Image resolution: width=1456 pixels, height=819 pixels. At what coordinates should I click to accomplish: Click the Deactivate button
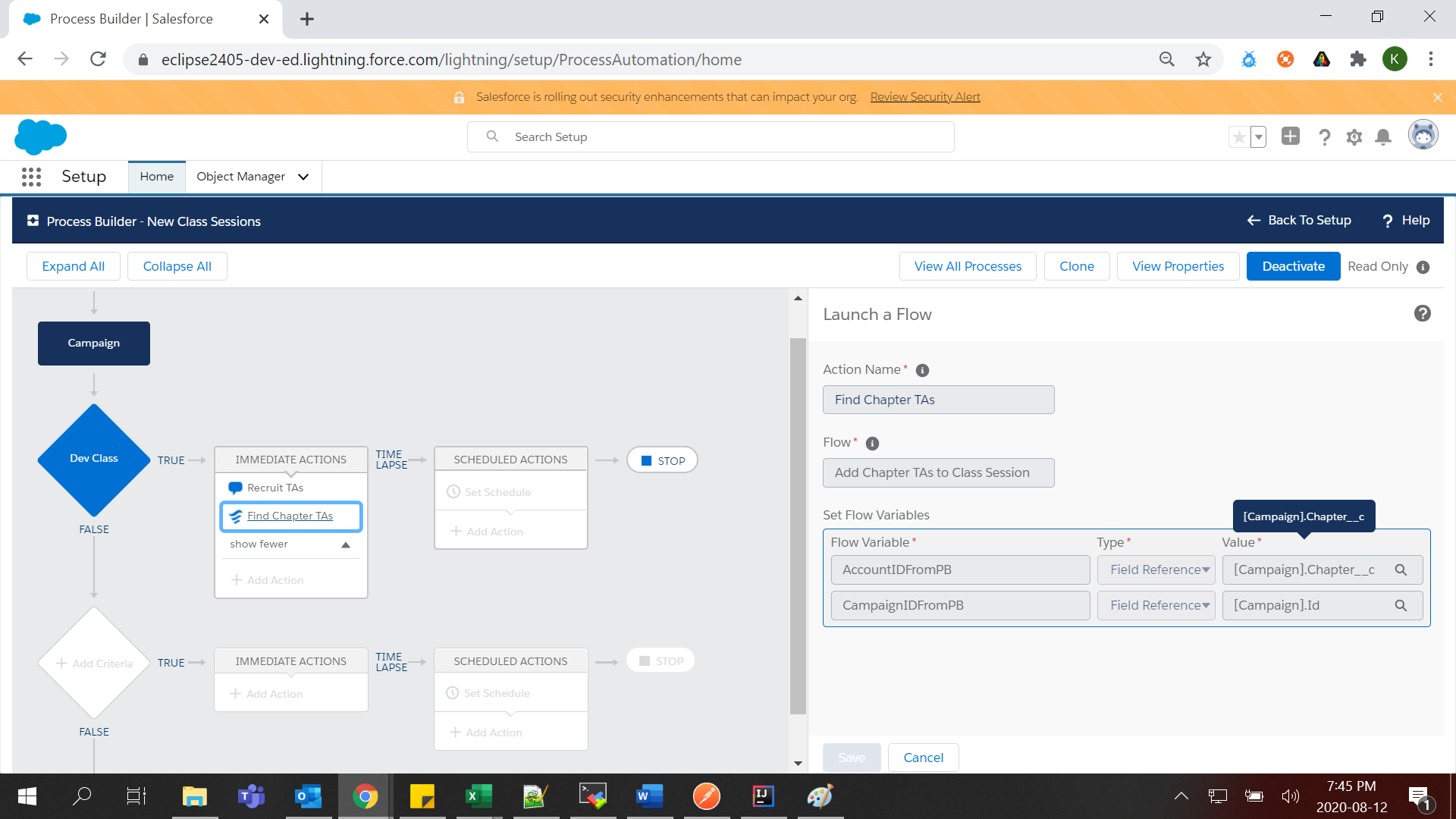(x=1293, y=267)
